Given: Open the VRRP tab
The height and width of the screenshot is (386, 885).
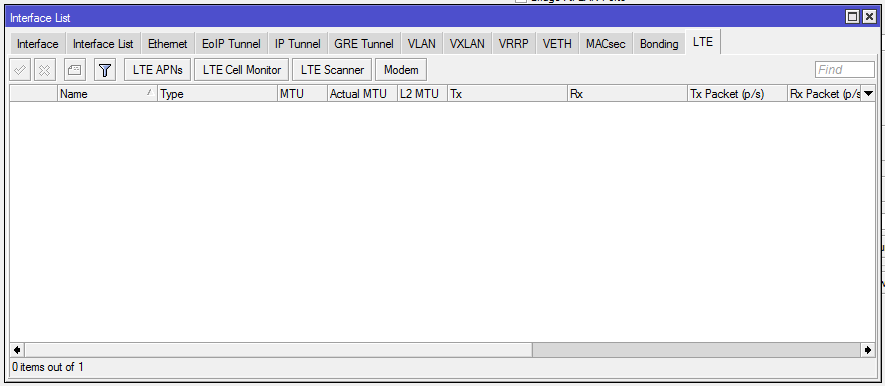Looking at the screenshot, I should click(x=514, y=44).
